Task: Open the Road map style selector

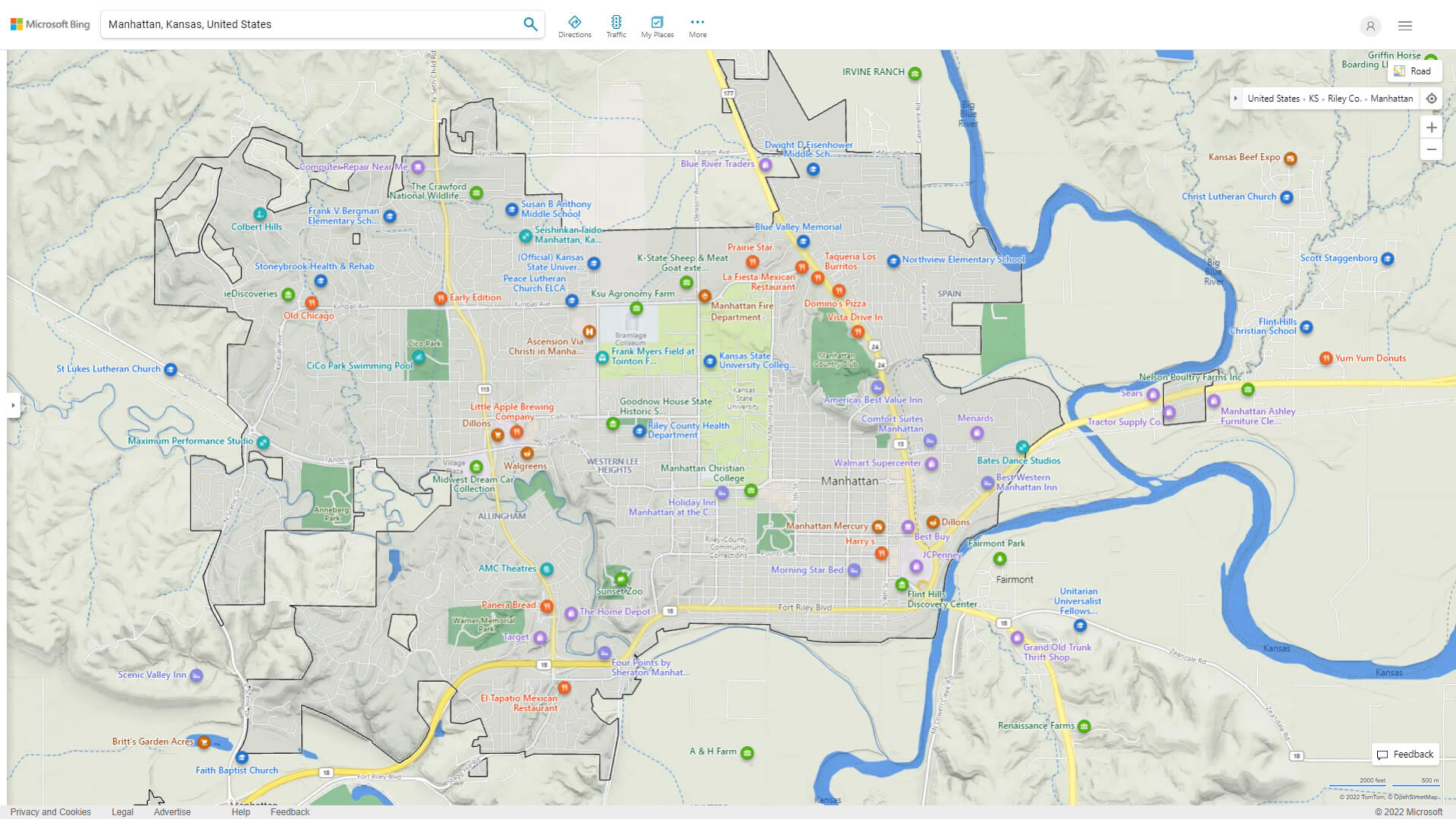Action: click(1415, 71)
